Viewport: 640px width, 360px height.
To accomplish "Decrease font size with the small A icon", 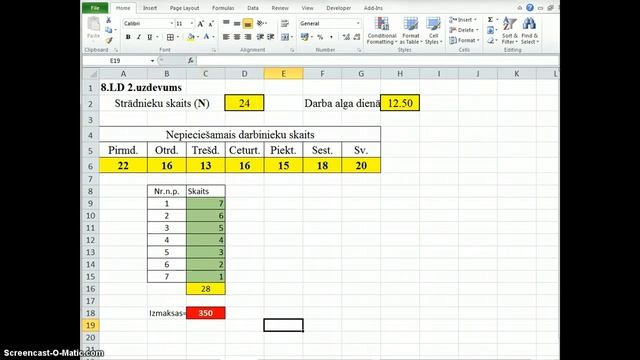I will 211,24.
